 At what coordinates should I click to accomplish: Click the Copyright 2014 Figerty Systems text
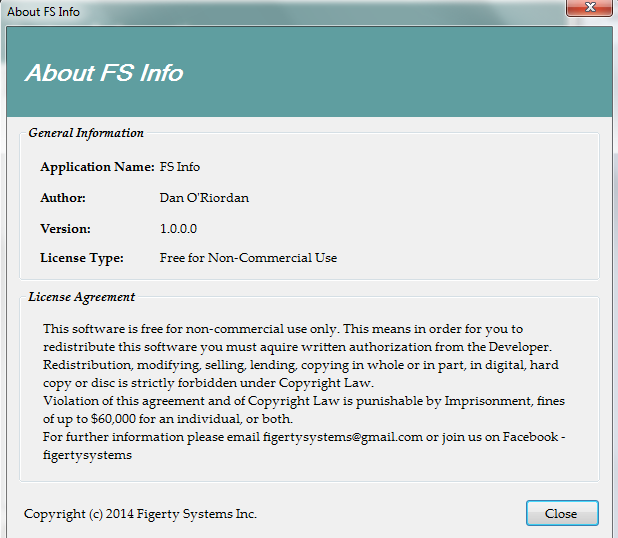(140, 514)
